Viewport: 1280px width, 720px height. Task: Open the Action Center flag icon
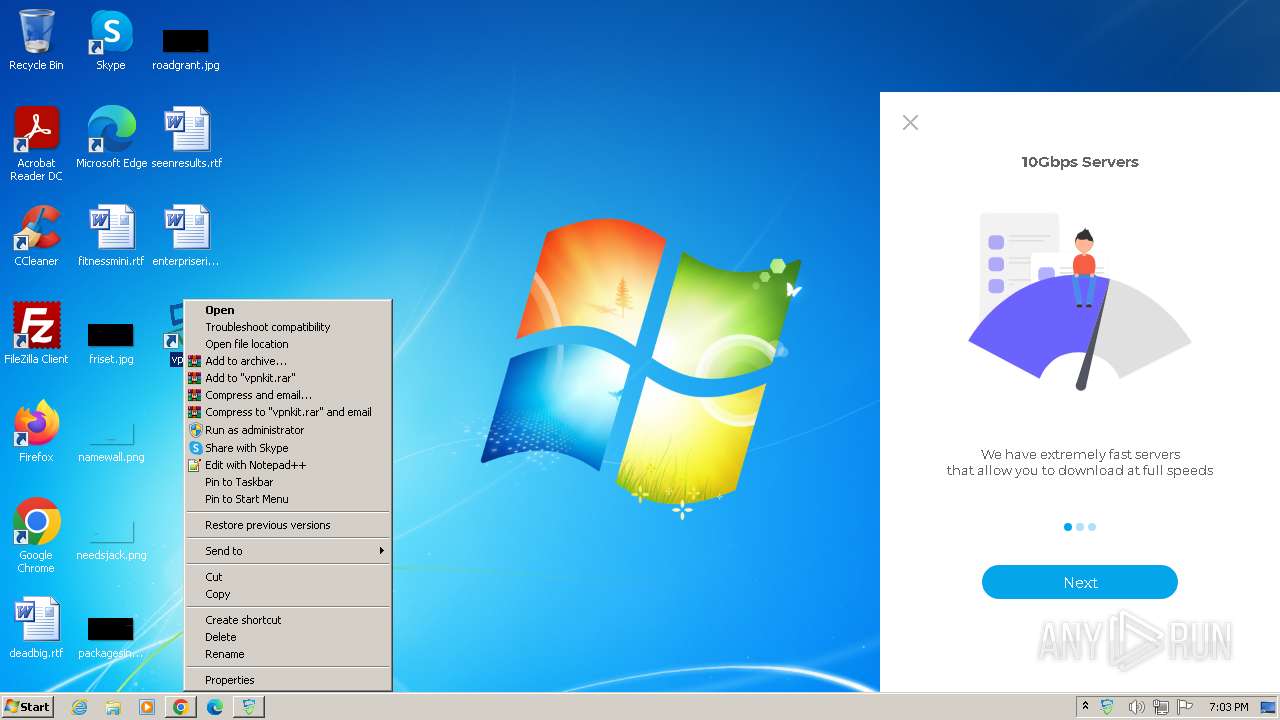coord(1185,707)
